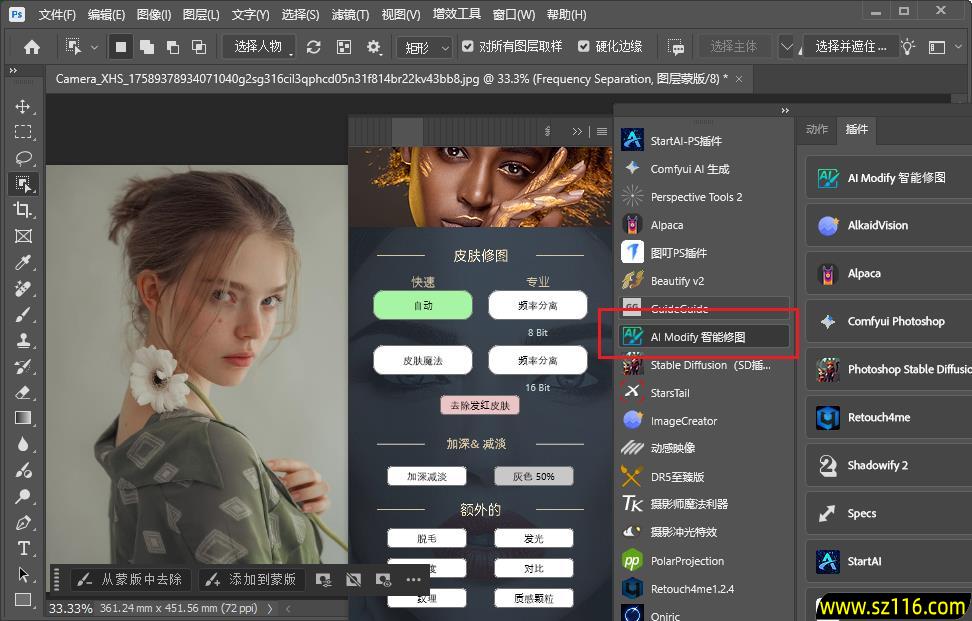Select the Crop tool
Viewport: 972px width, 621px height.
pyautogui.click(x=23, y=210)
